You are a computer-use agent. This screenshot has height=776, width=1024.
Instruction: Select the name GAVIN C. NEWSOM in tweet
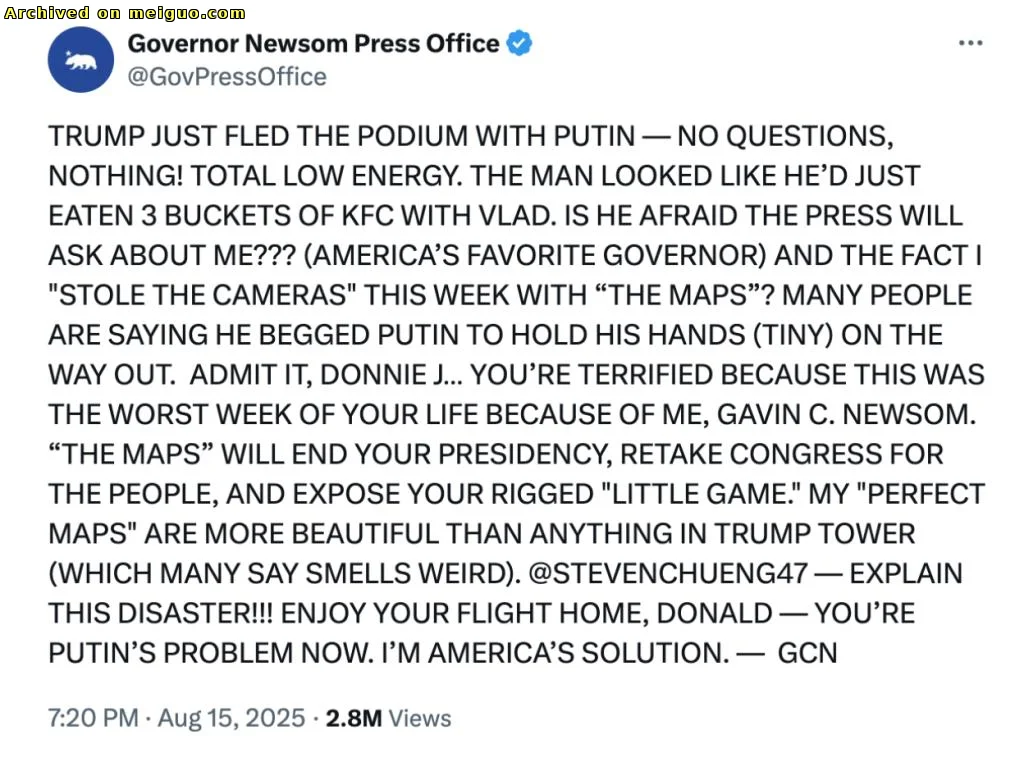pos(846,415)
